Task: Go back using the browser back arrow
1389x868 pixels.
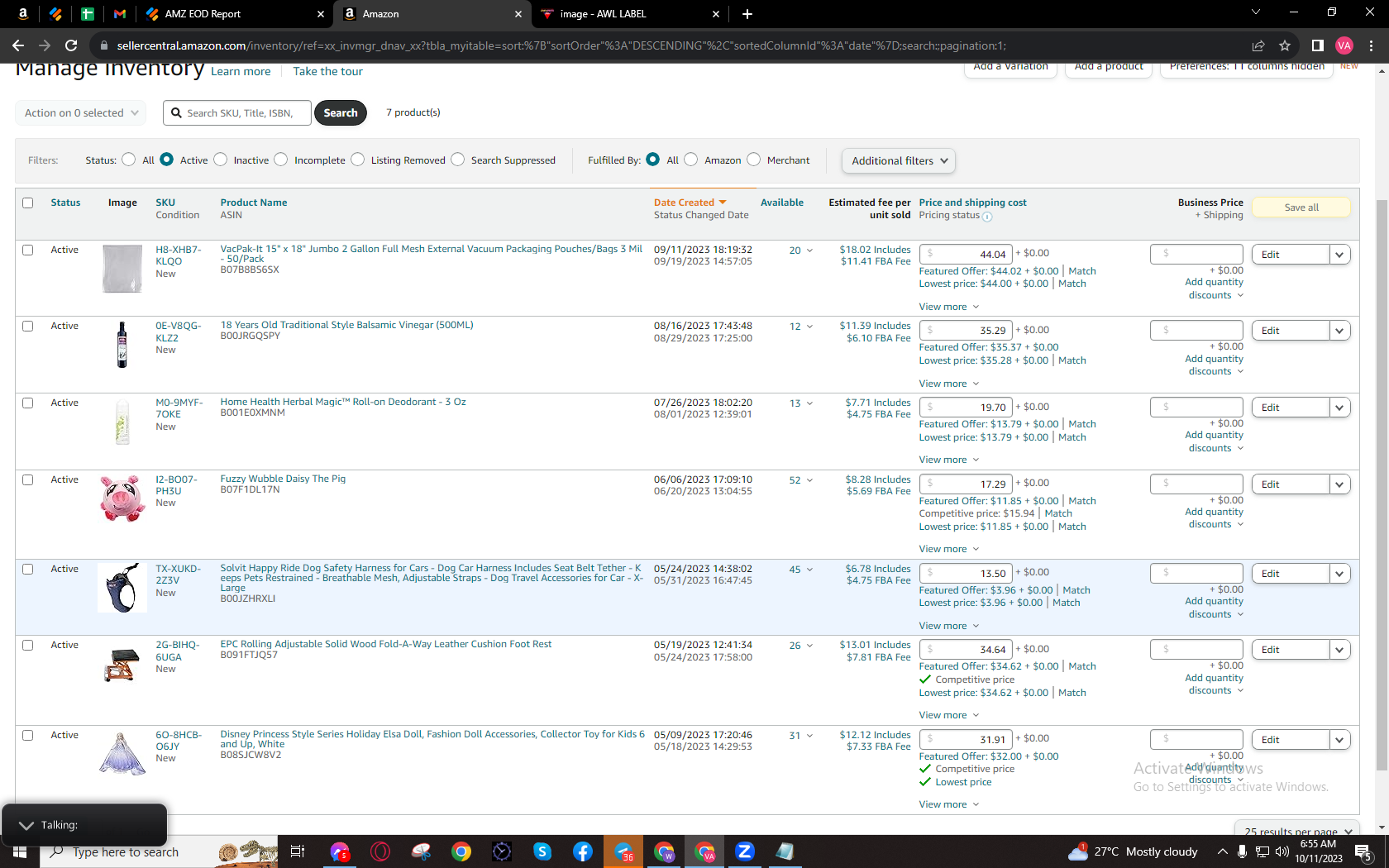Action: coord(18,45)
